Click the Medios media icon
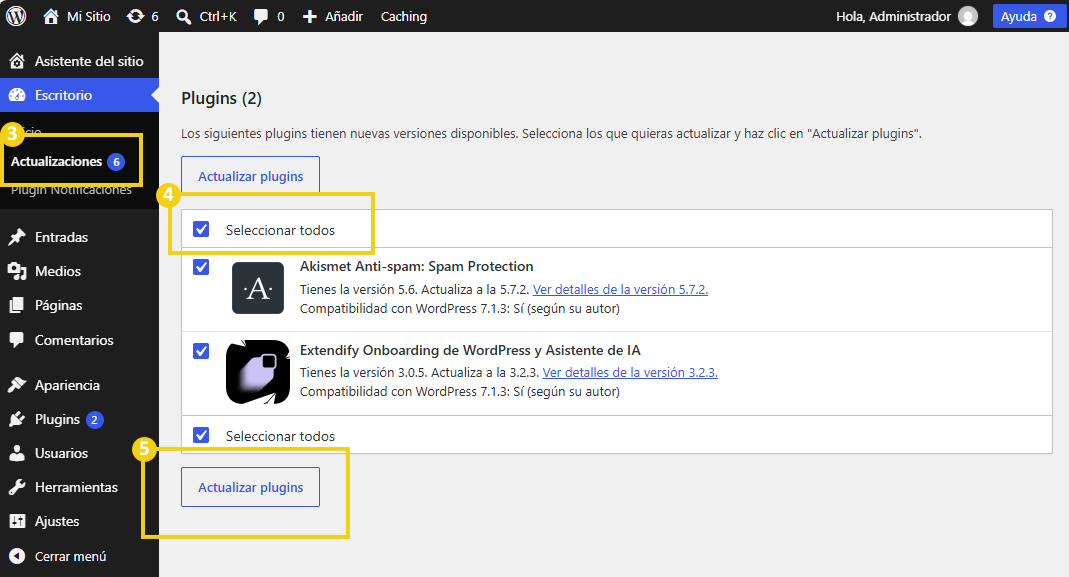1069x577 pixels. click(x=17, y=271)
